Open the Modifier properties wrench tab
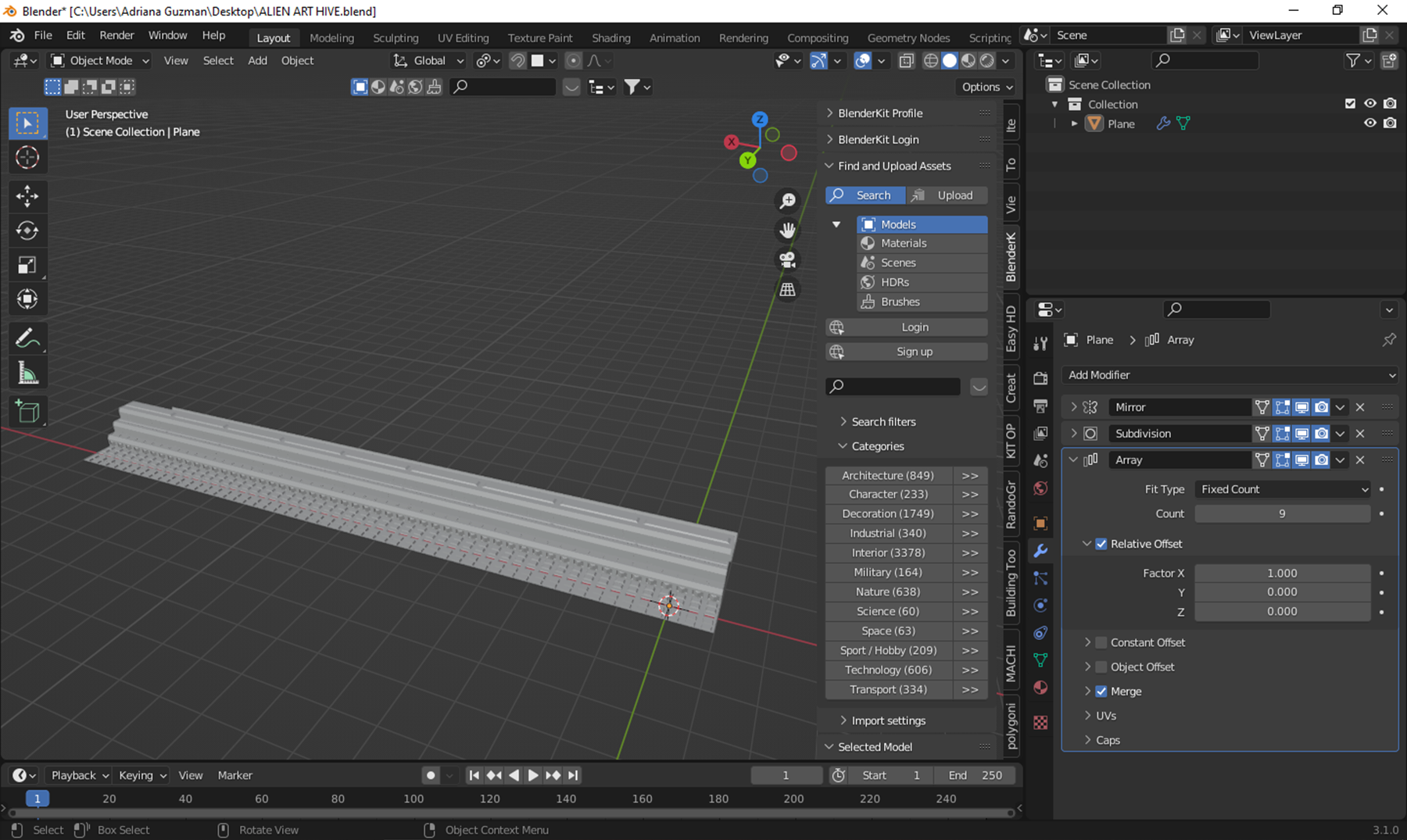Screen dimensions: 1407x840 coord(1040,551)
